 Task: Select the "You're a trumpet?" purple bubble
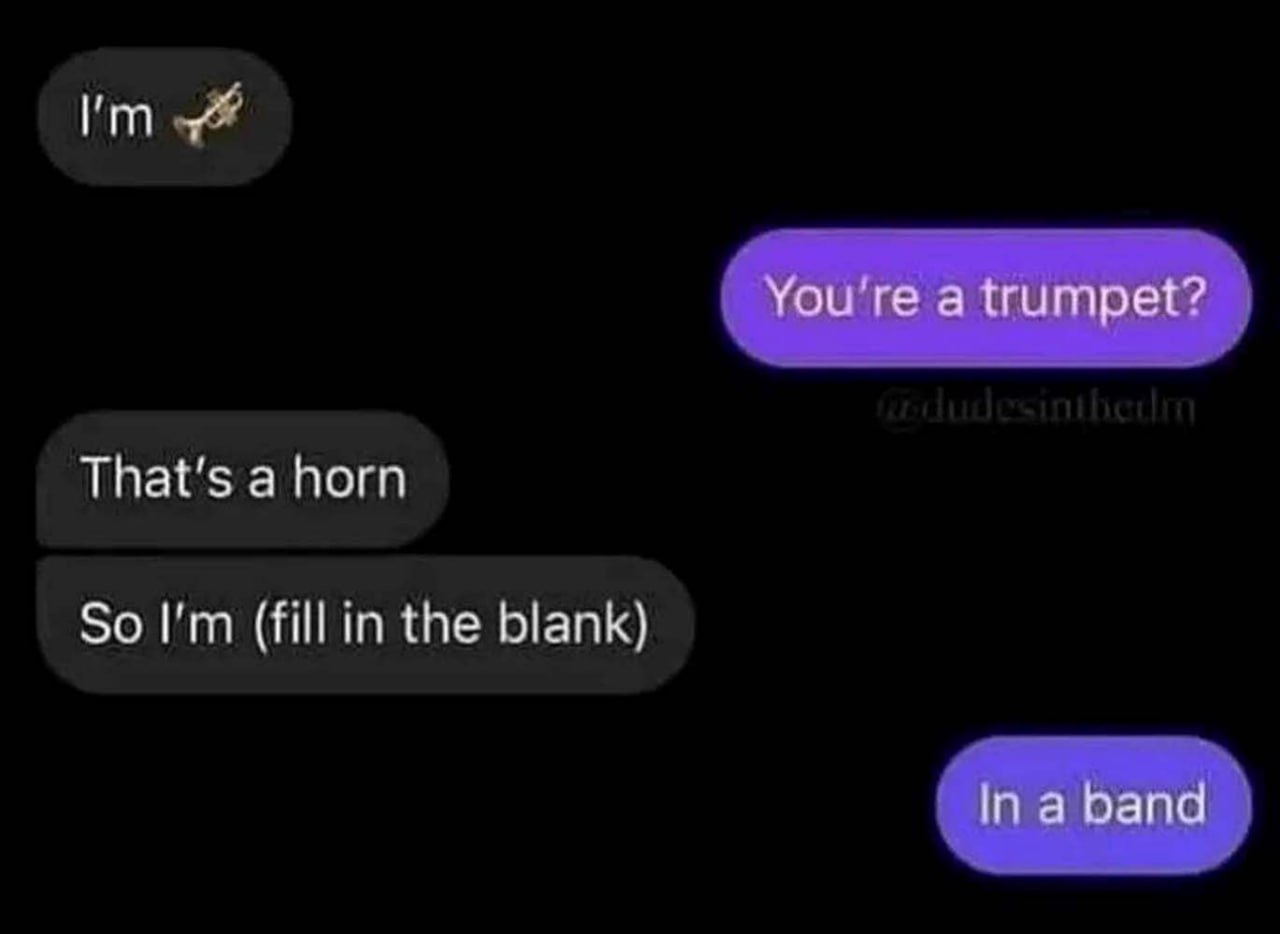(985, 297)
